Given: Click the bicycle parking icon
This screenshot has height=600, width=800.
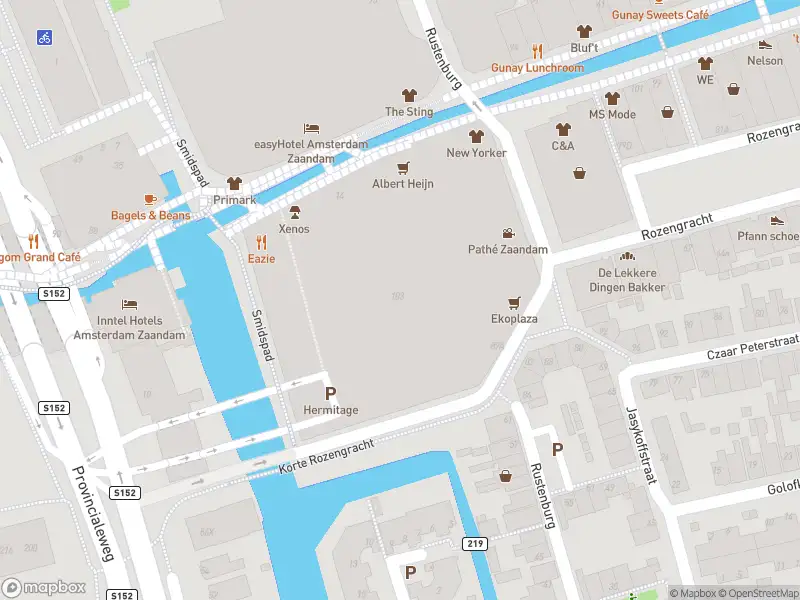Looking at the screenshot, I should coord(44,37).
